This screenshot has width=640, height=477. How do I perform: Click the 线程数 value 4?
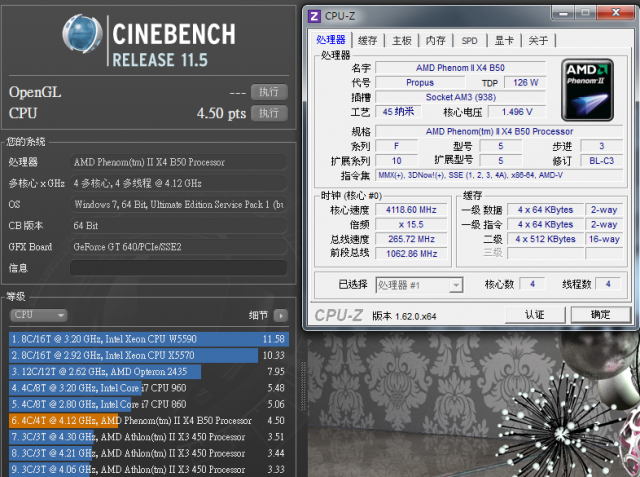608,284
